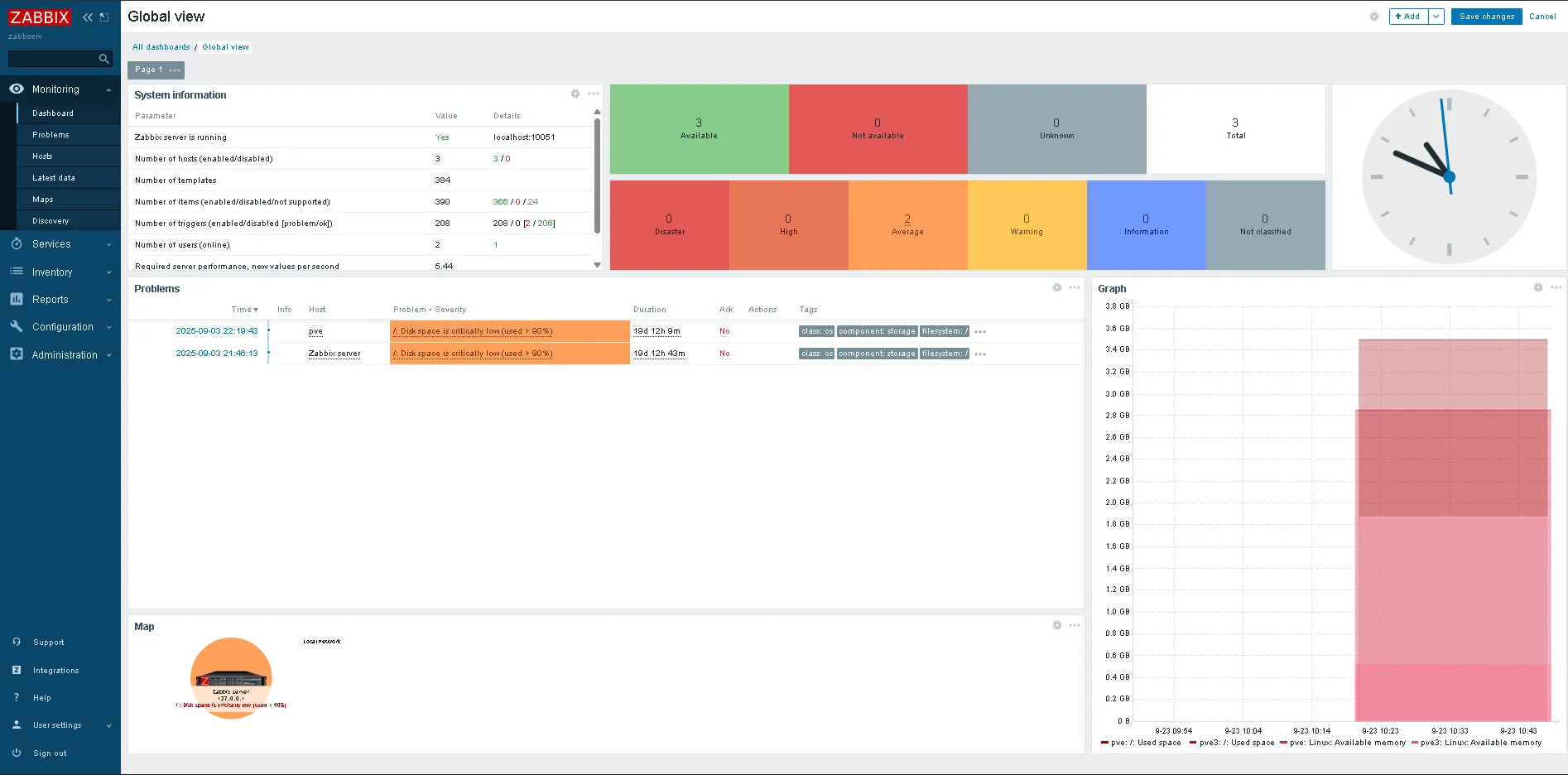The width and height of the screenshot is (1568, 775).
Task: Edit System information widget via gear
Action: [575, 94]
